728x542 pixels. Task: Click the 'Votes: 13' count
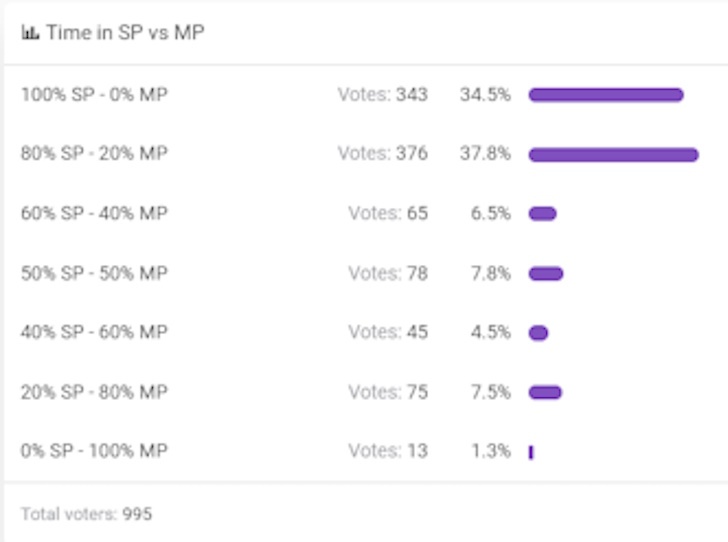point(388,451)
